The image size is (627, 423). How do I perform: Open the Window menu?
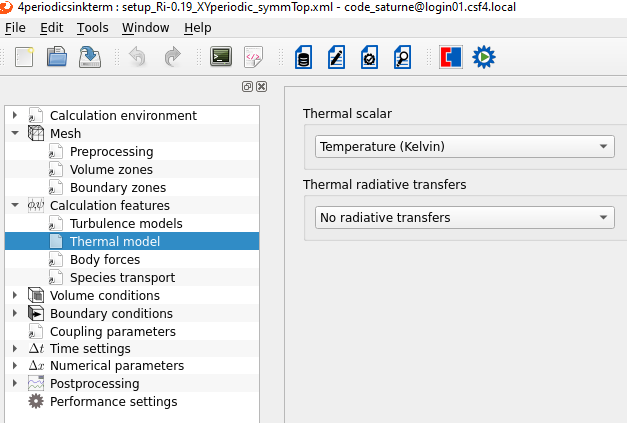pos(145,27)
